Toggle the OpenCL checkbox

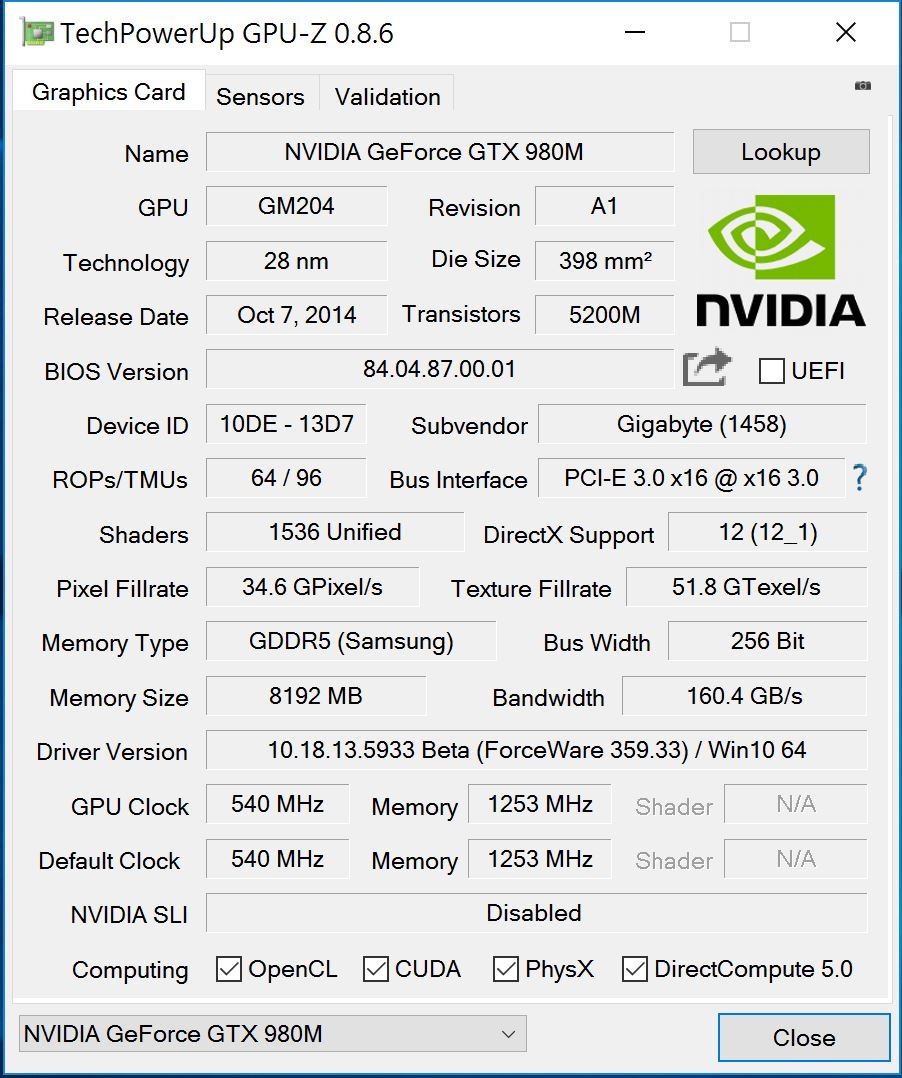pos(229,969)
